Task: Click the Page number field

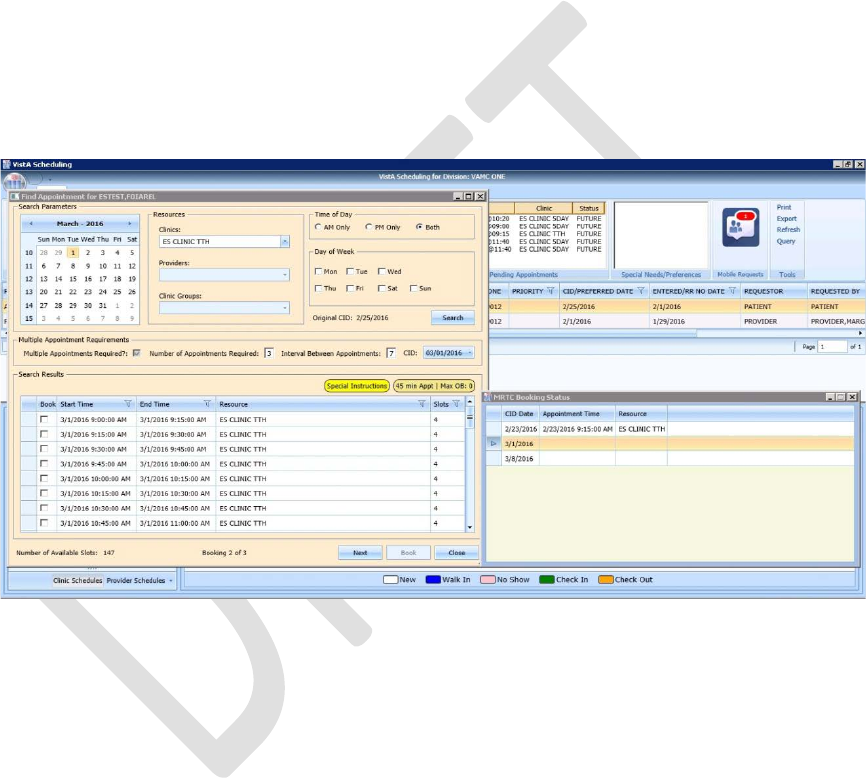Action: point(832,347)
